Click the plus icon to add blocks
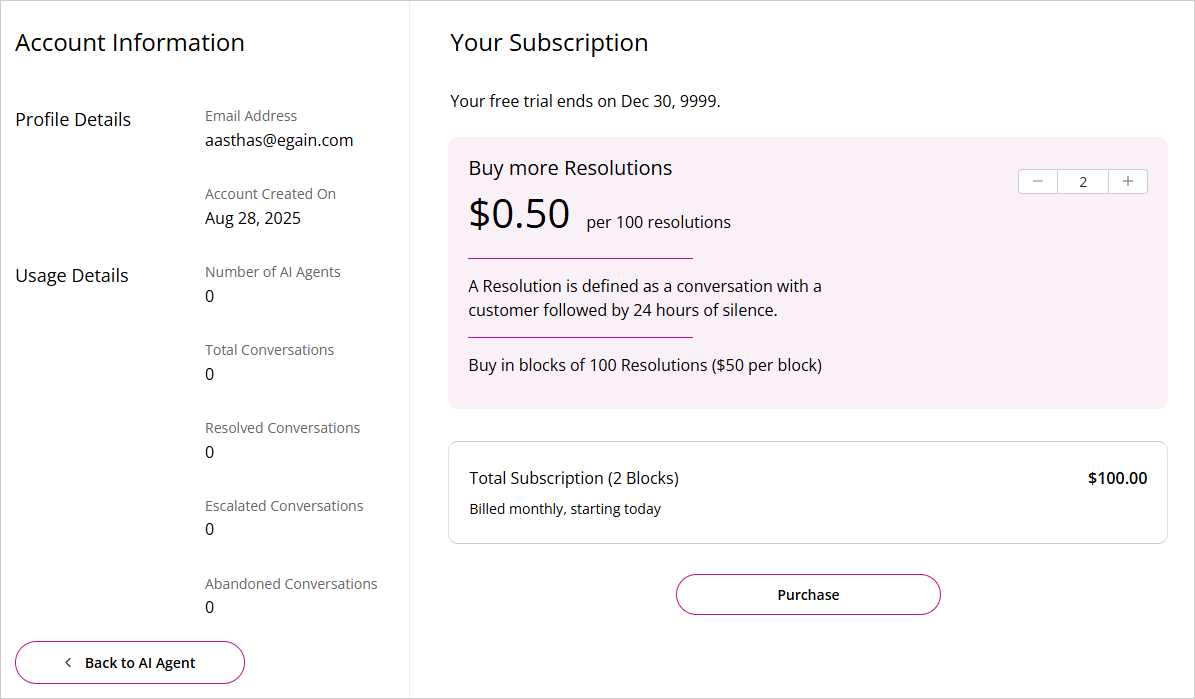 click(1128, 181)
